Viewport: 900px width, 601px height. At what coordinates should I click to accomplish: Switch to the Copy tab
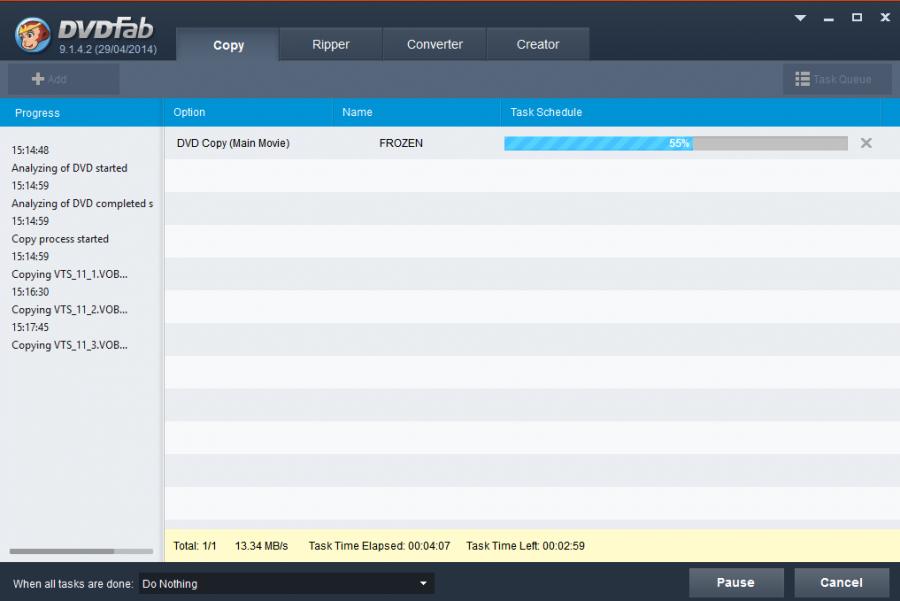pyautogui.click(x=228, y=45)
